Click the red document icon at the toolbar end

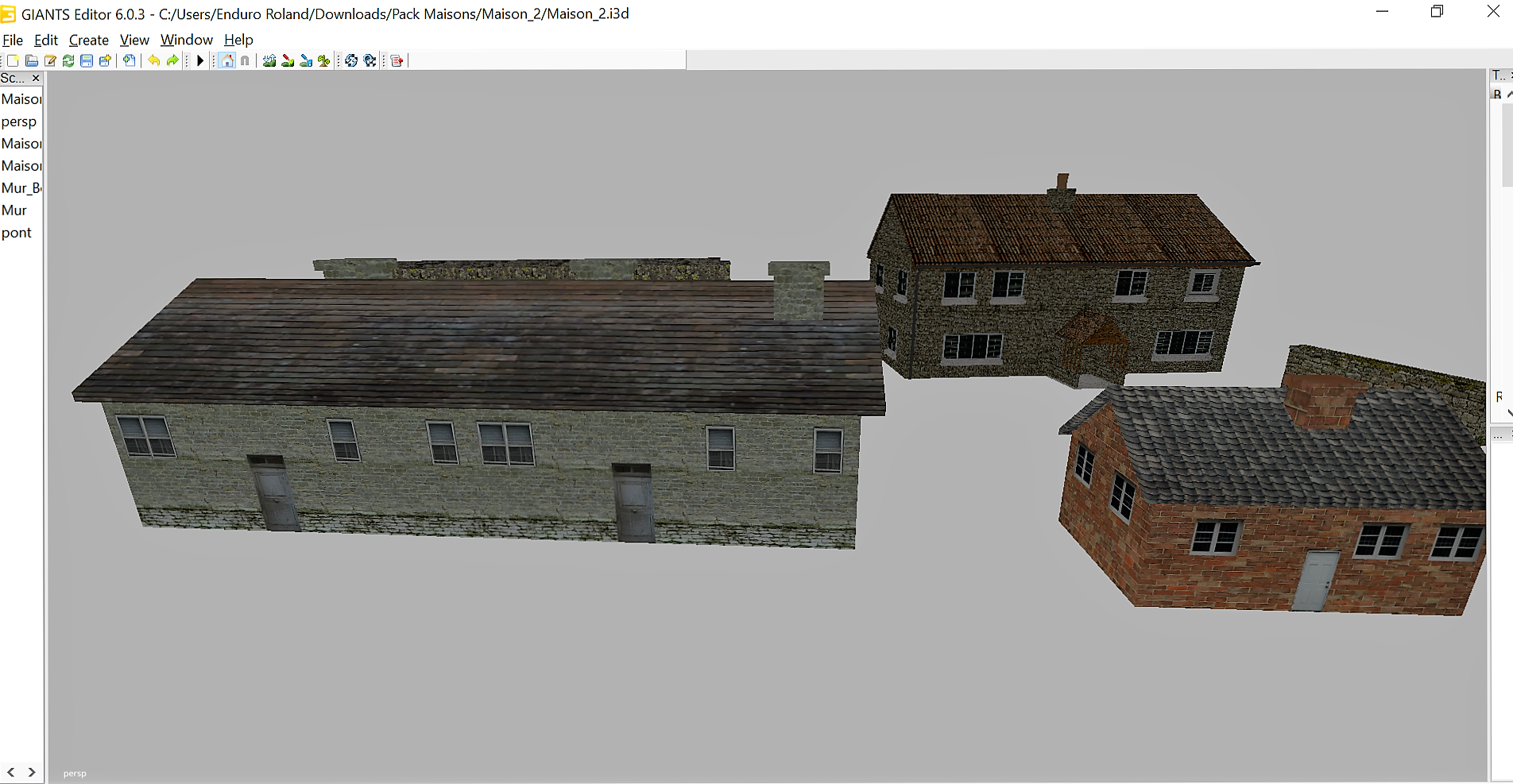[x=397, y=60]
